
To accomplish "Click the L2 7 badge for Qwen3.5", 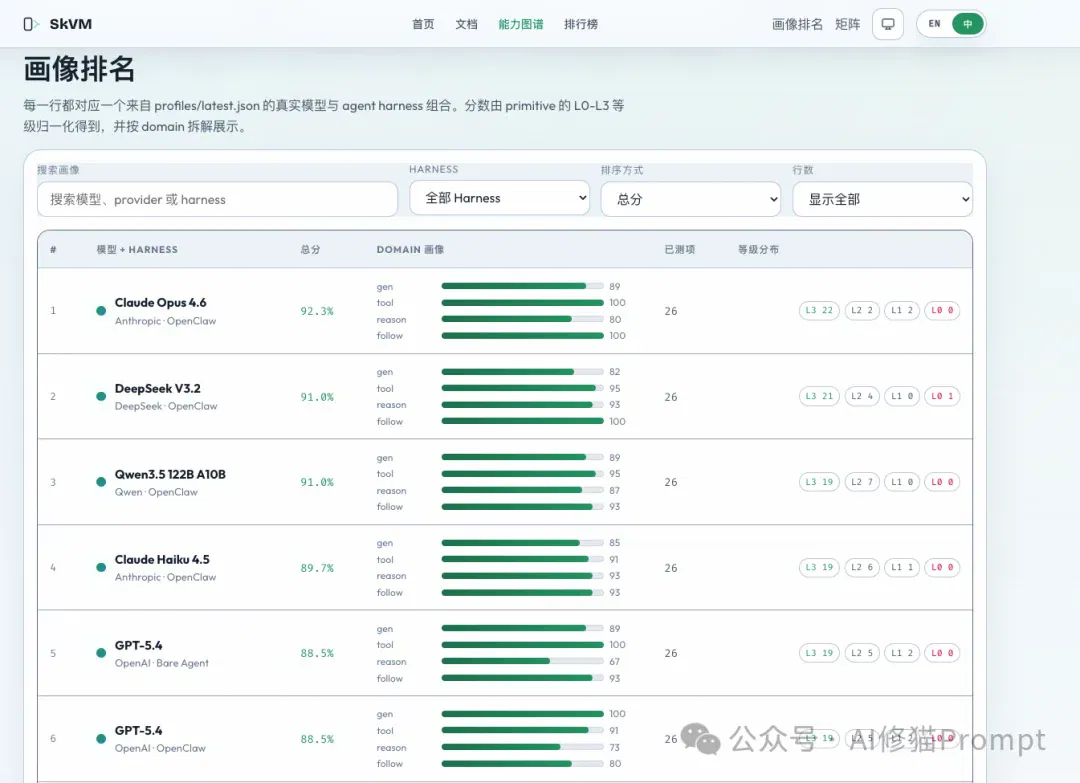I will point(862,482).
